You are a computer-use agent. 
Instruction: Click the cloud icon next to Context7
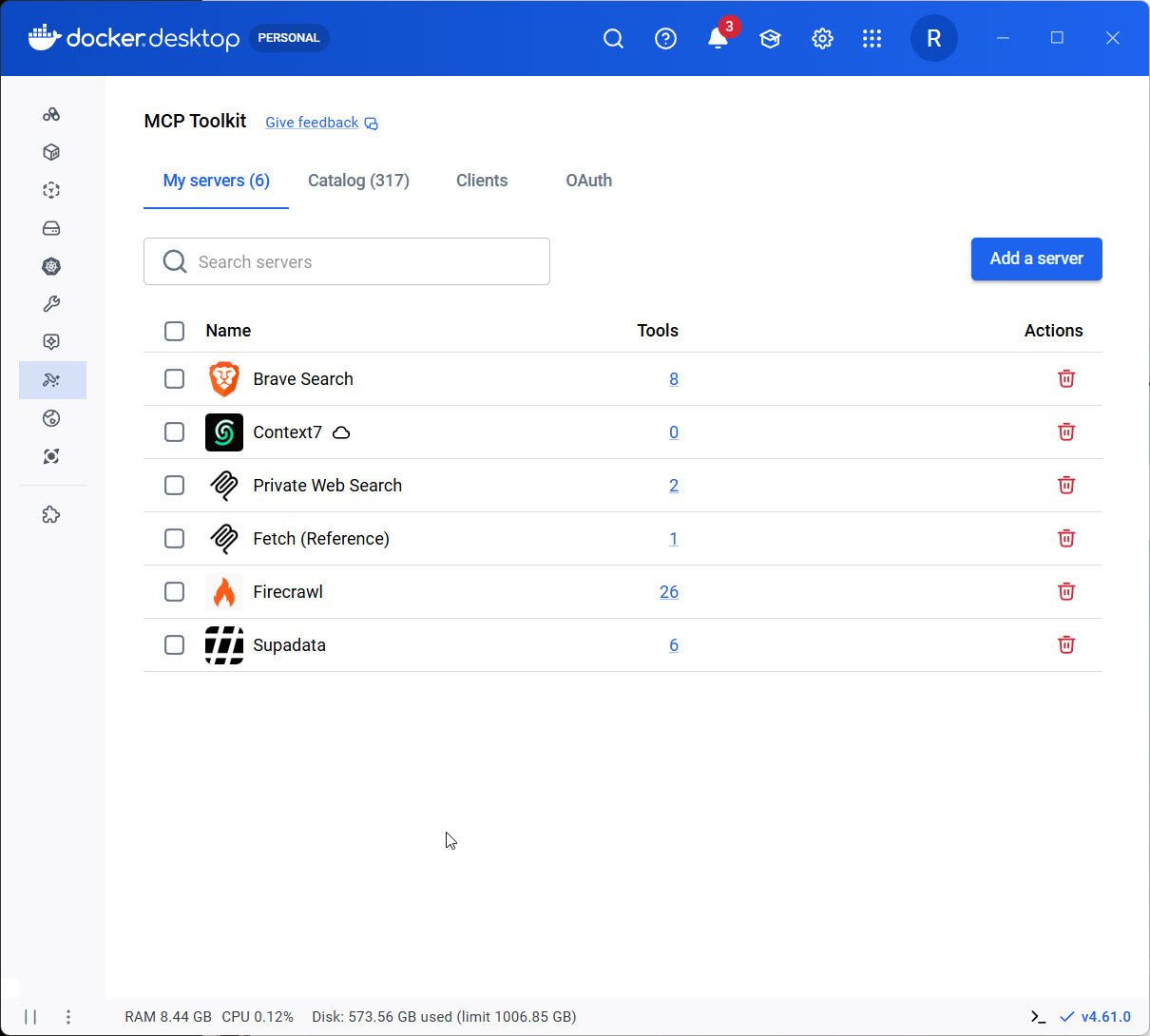pos(341,432)
